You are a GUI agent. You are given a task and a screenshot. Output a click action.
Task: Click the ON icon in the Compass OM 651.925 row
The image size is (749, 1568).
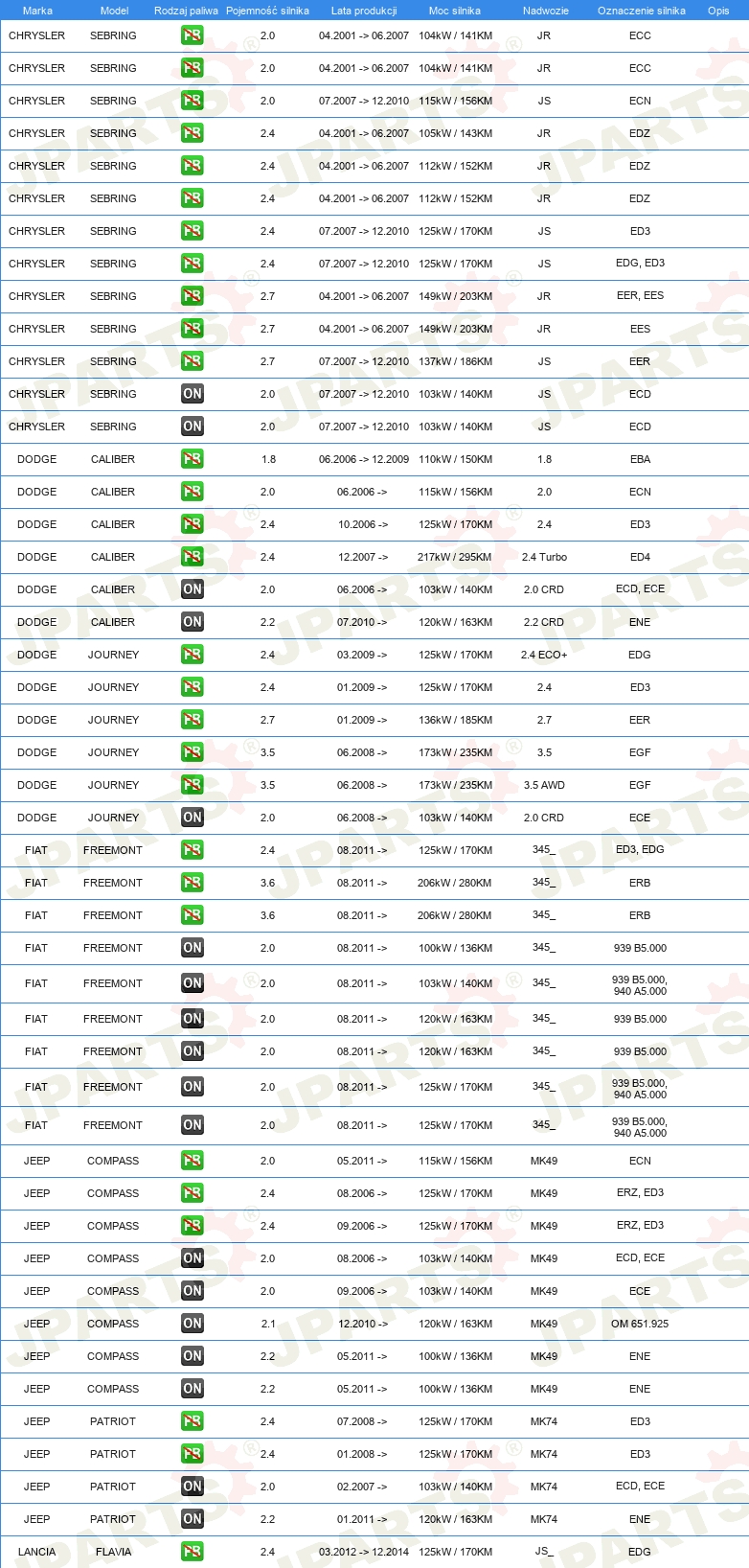pyautogui.click(x=193, y=1324)
